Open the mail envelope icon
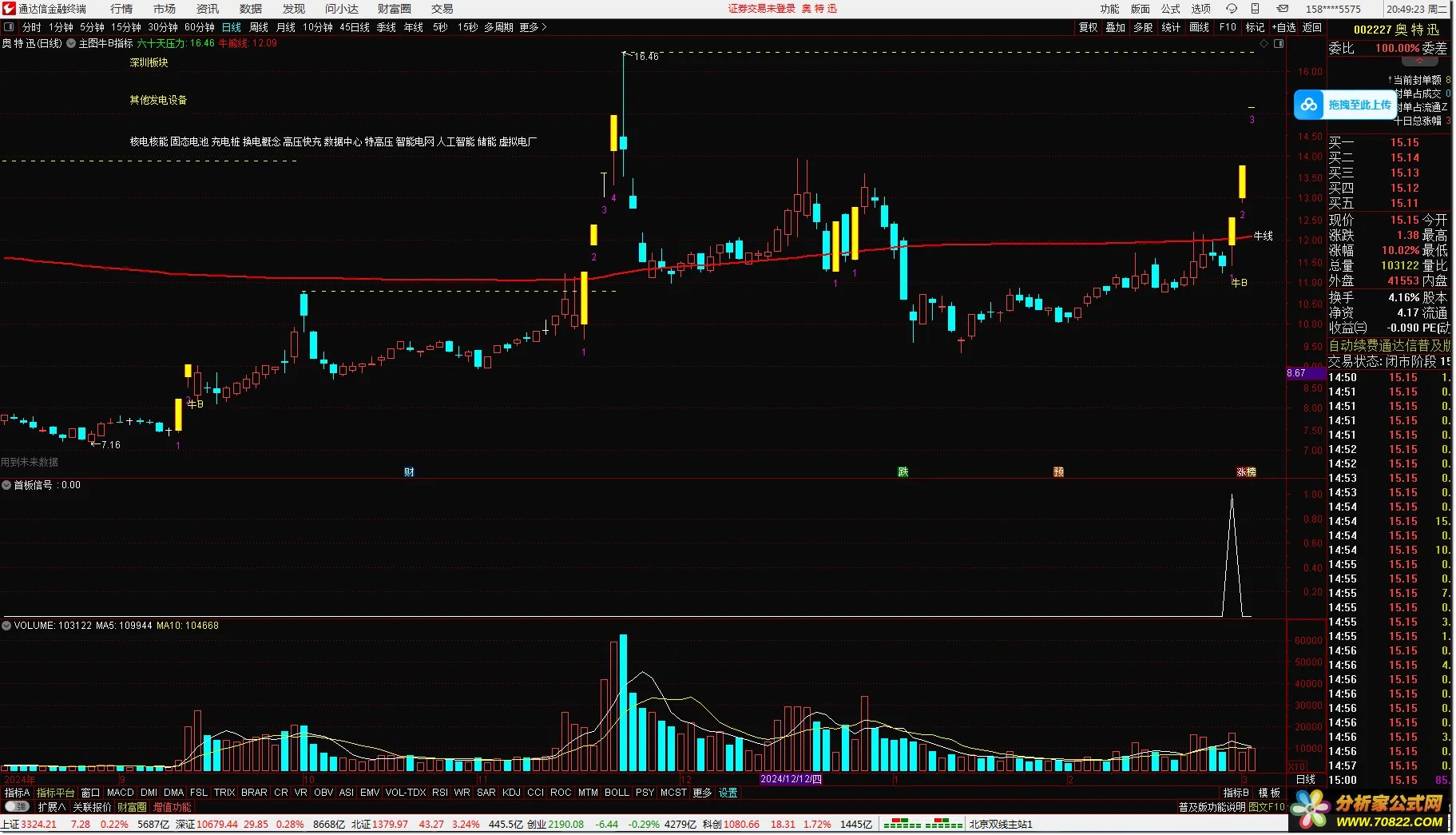 click(1283, 9)
